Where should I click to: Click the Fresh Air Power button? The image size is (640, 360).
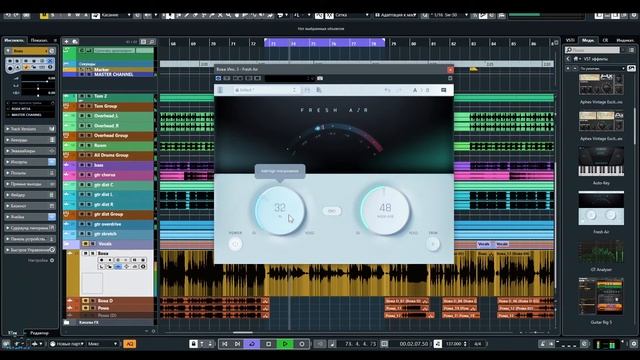pyautogui.click(x=235, y=244)
